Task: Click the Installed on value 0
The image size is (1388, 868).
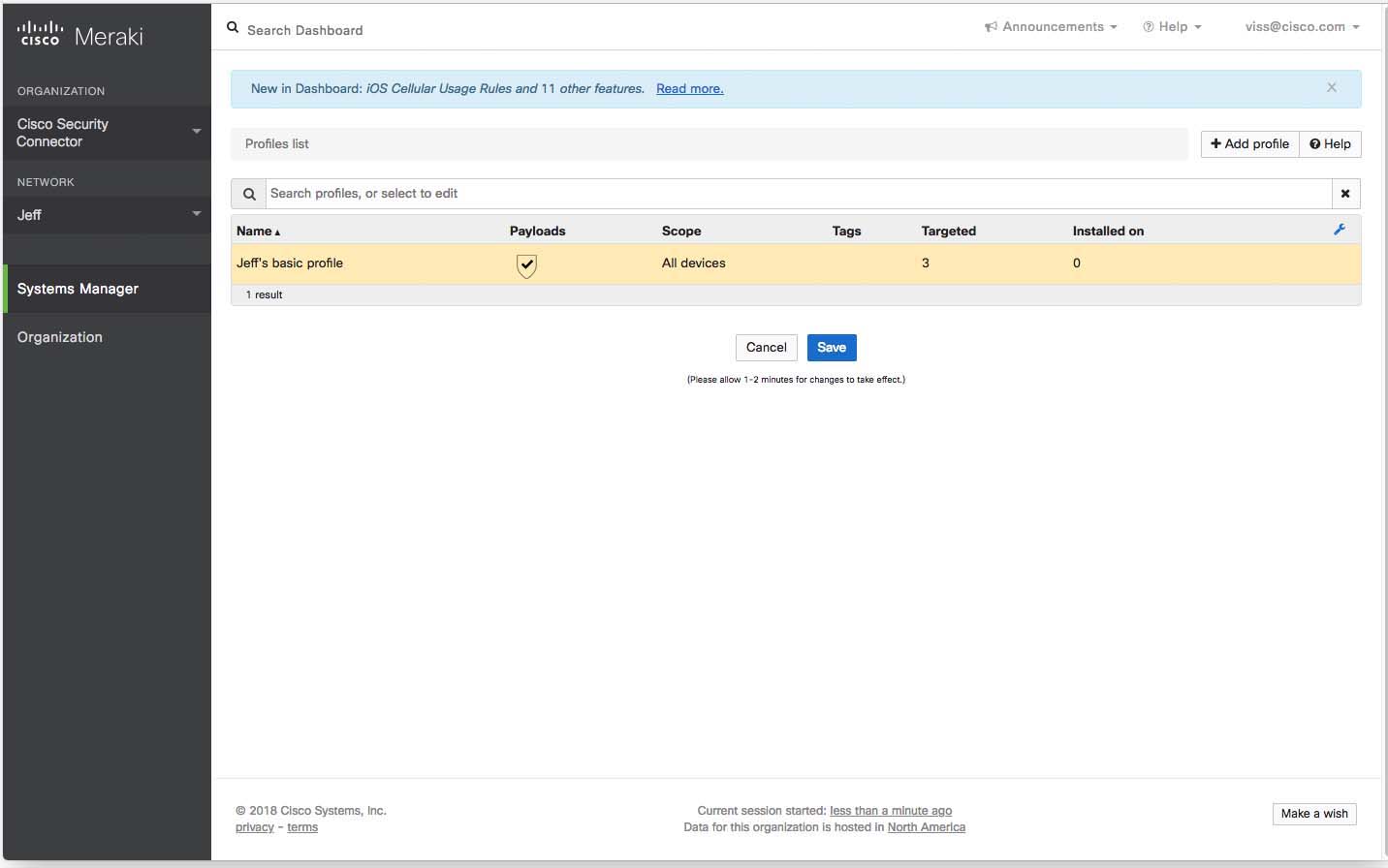Action: (1076, 263)
